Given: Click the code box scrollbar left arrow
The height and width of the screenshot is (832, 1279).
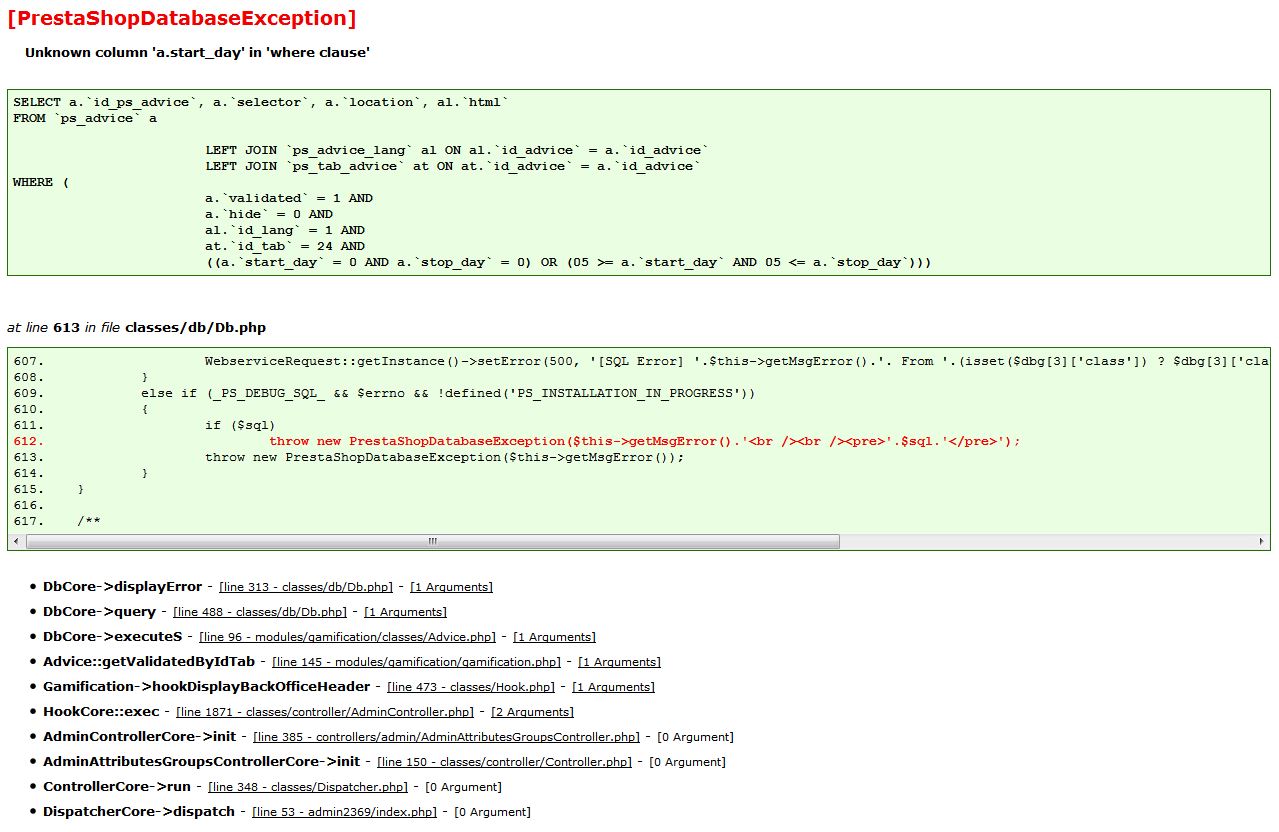Looking at the screenshot, I should (x=16, y=541).
